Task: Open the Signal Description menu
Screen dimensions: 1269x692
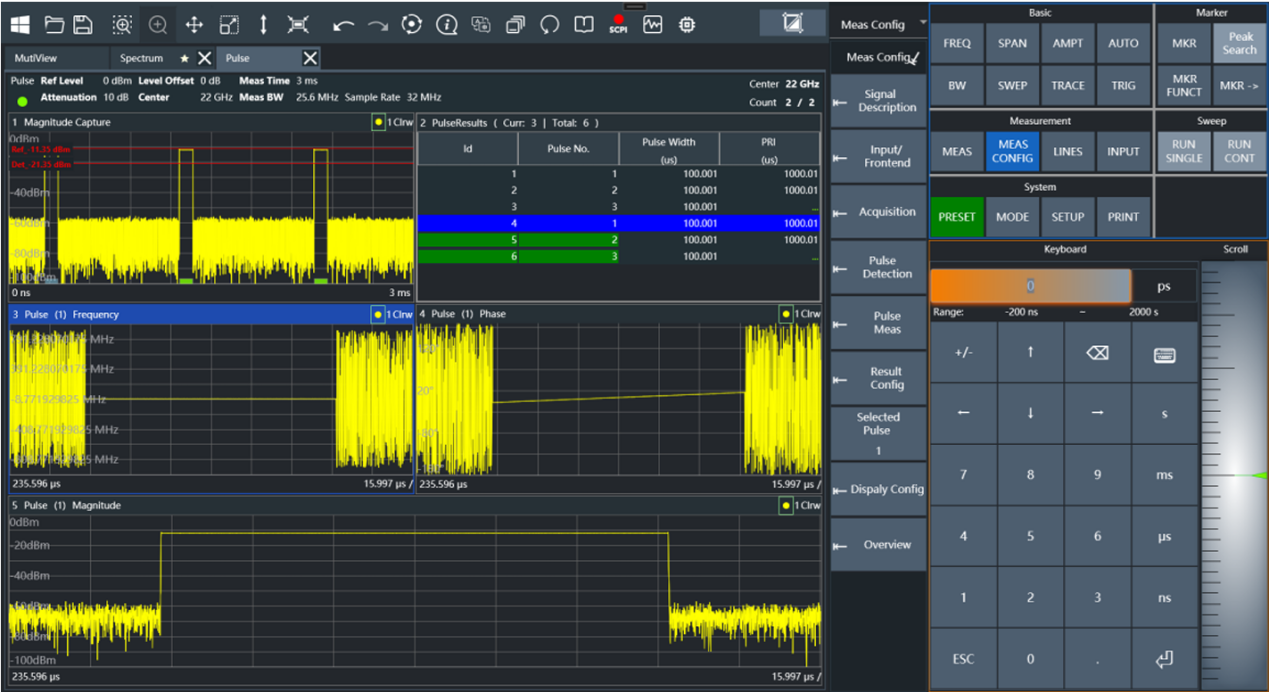Action: click(879, 101)
